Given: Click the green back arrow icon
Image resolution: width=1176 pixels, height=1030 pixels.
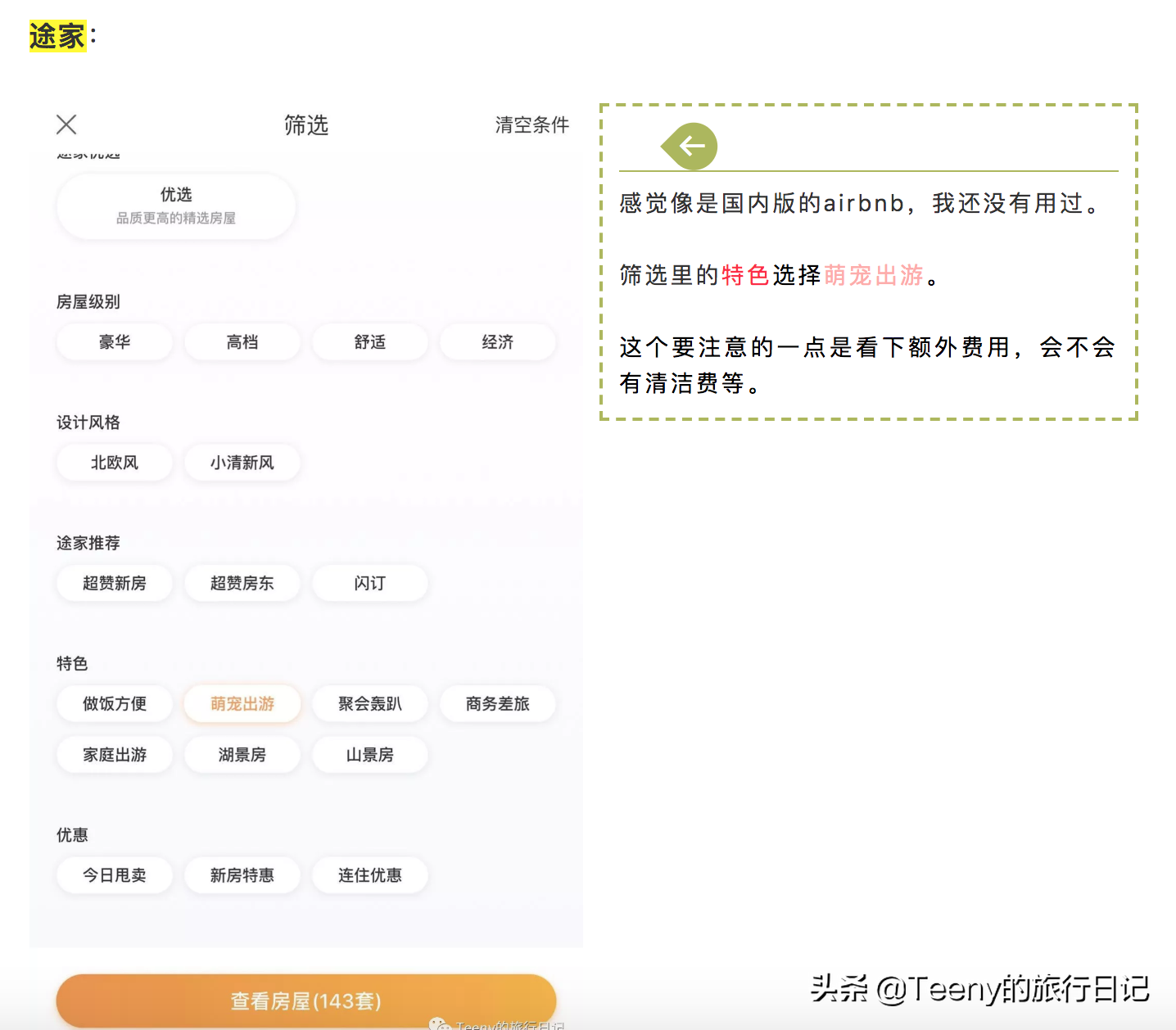Looking at the screenshot, I should point(690,147).
